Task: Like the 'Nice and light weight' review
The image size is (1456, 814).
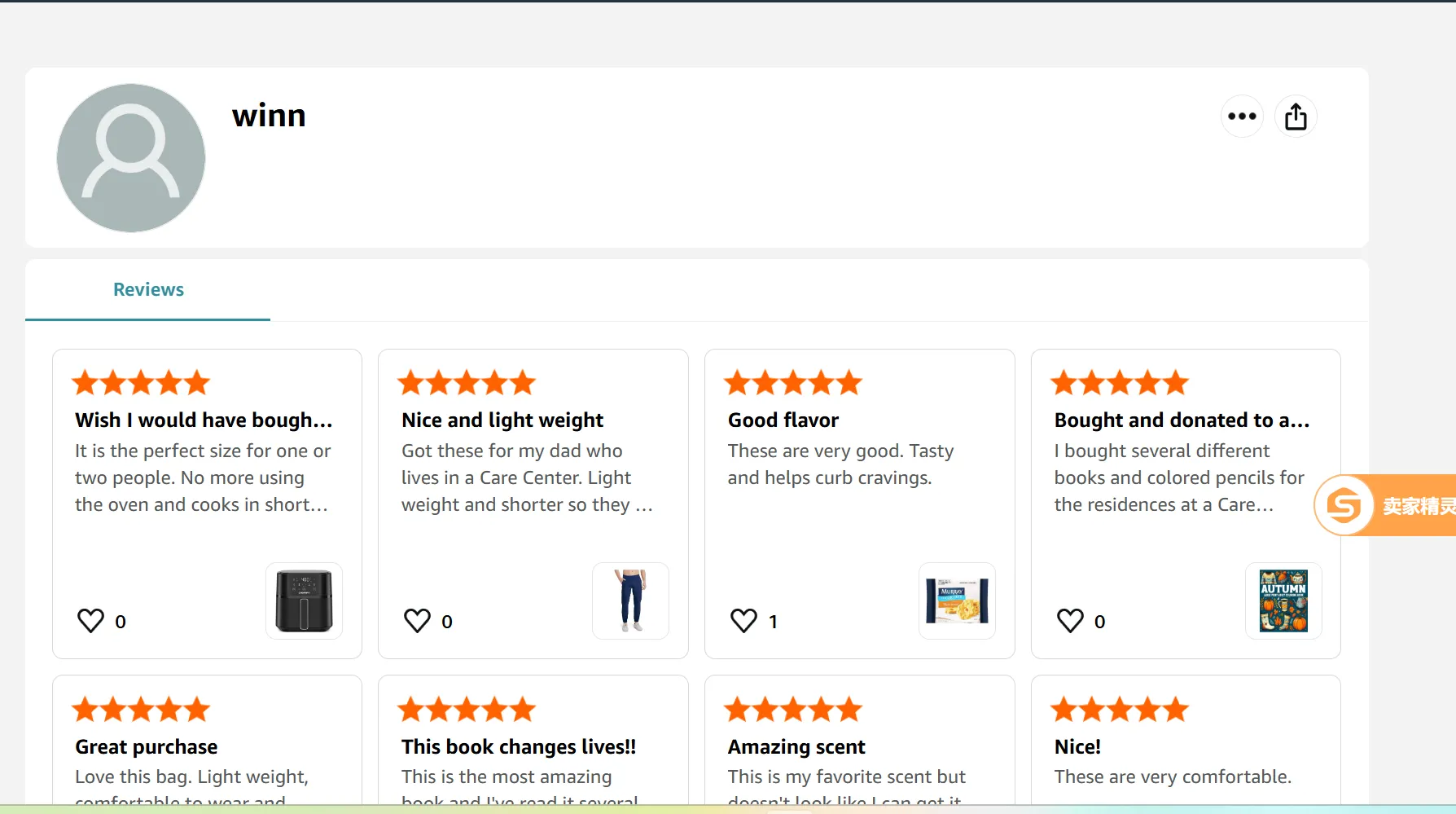Action: coord(418,621)
